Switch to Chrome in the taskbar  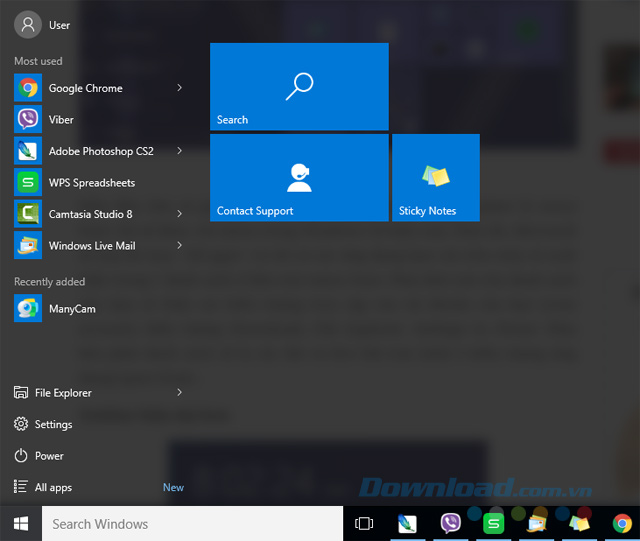pos(622,523)
